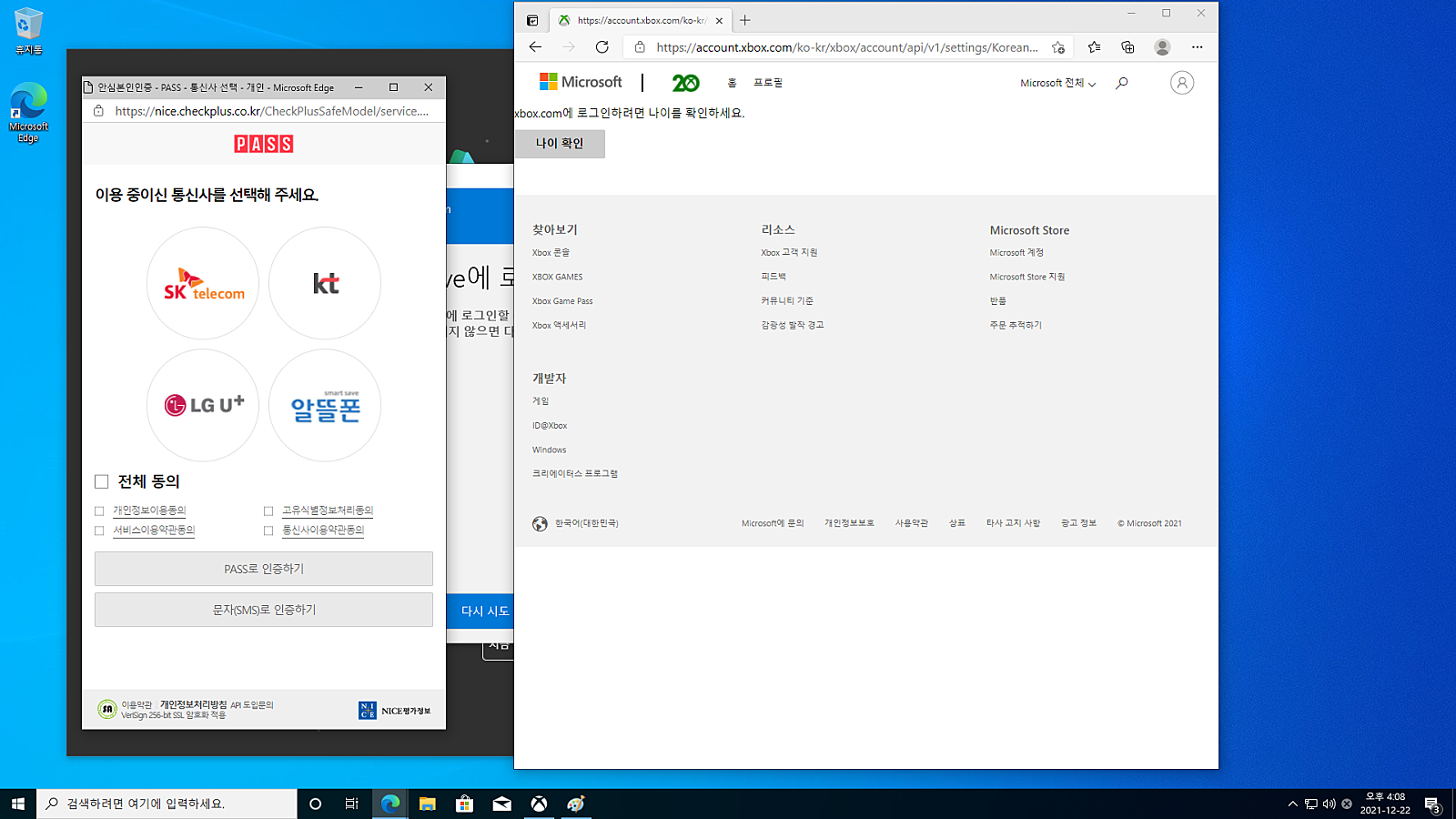Viewport: 1456px width, 819px height.
Task: Open Microsoft Store from the taskbar
Action: point(465,804)
